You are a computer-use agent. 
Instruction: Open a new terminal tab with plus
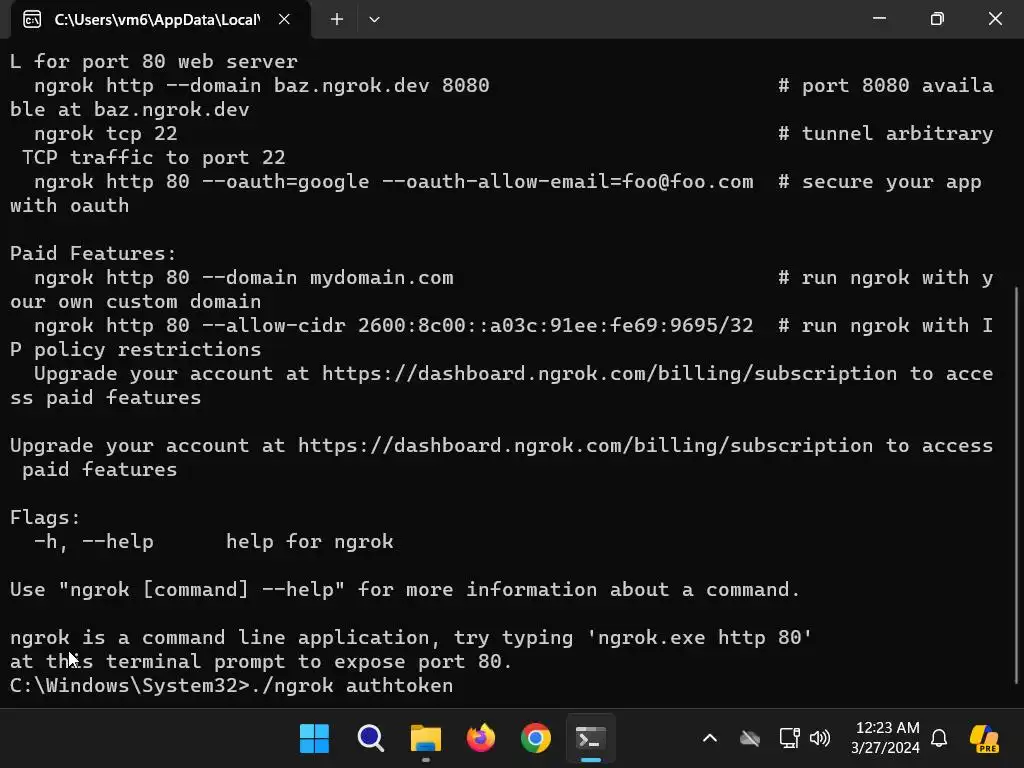(337, 20)
